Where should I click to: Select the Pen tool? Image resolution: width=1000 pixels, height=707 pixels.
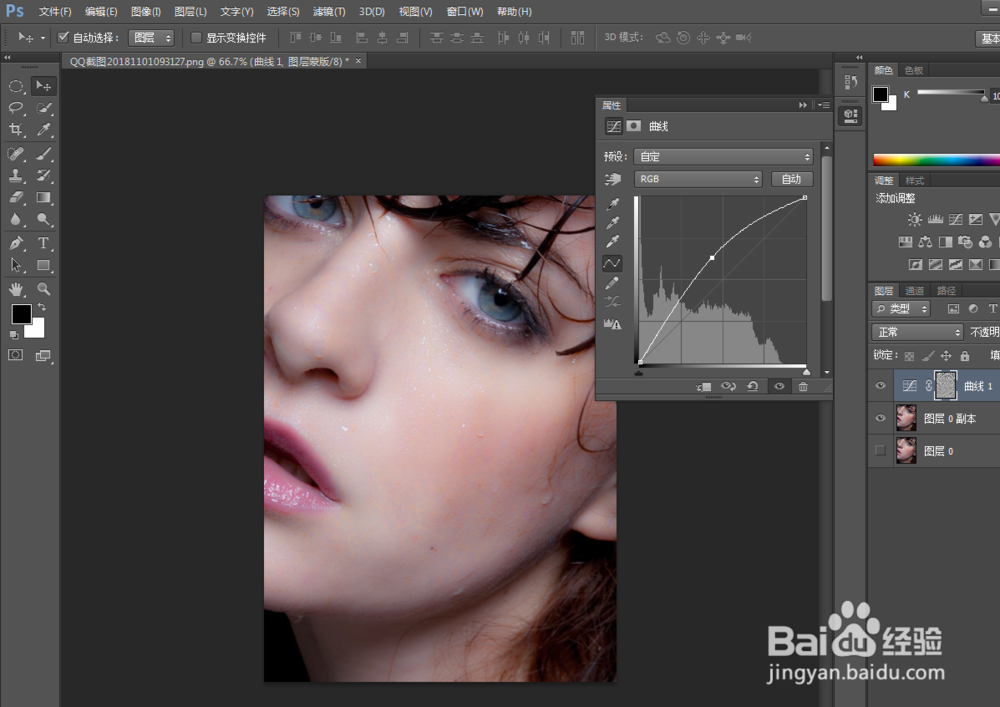16,243
